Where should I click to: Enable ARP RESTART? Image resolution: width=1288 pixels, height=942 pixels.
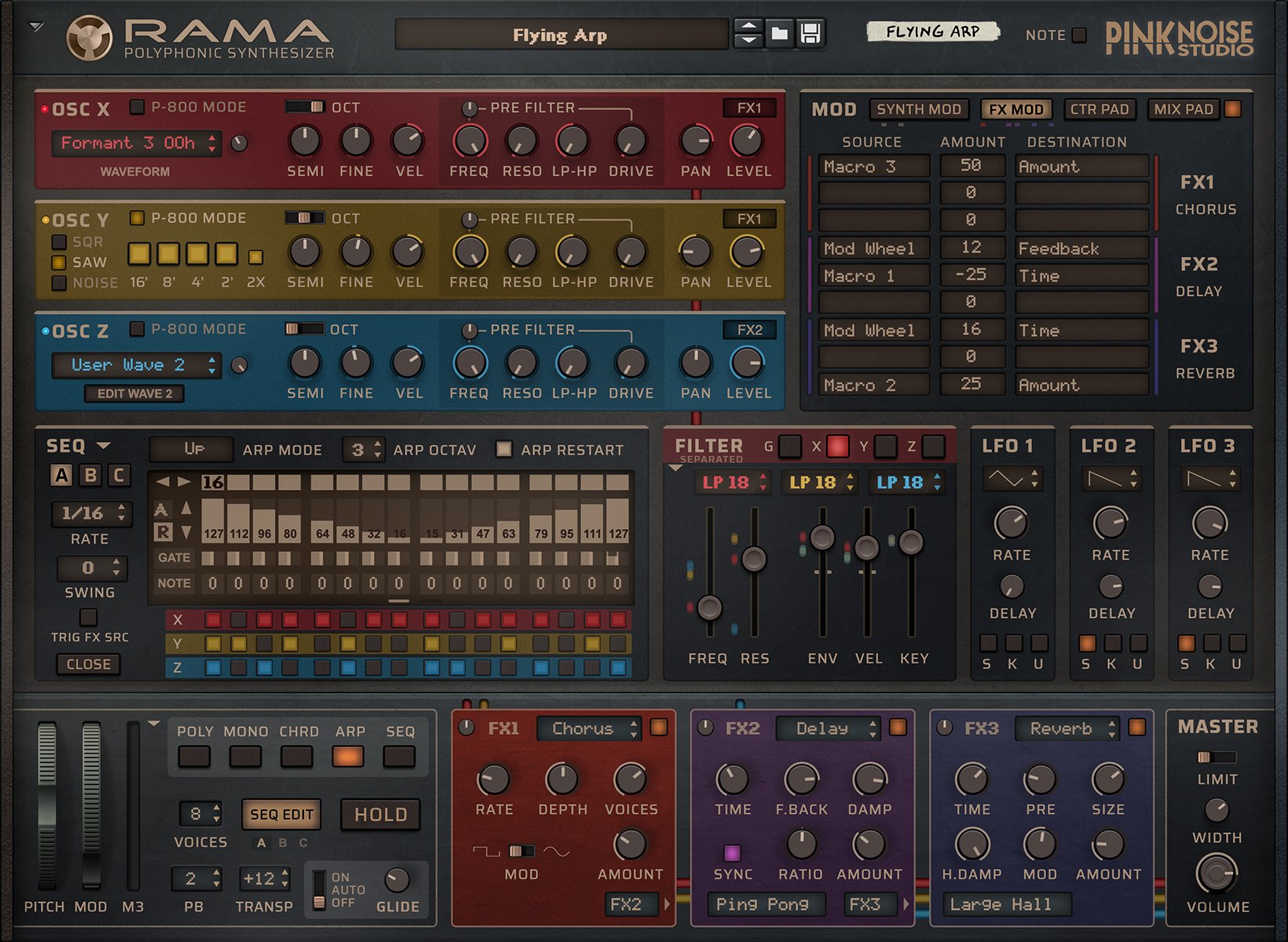click(x=505, y=449)
